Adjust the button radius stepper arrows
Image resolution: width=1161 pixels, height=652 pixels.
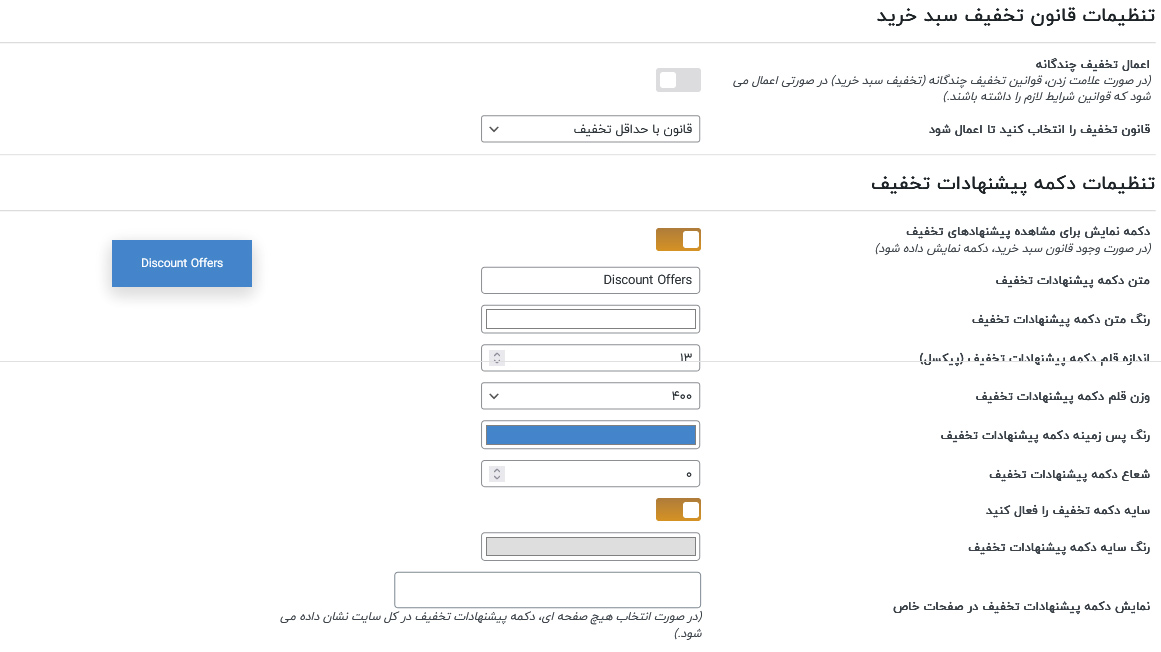(x=497, y=474)
